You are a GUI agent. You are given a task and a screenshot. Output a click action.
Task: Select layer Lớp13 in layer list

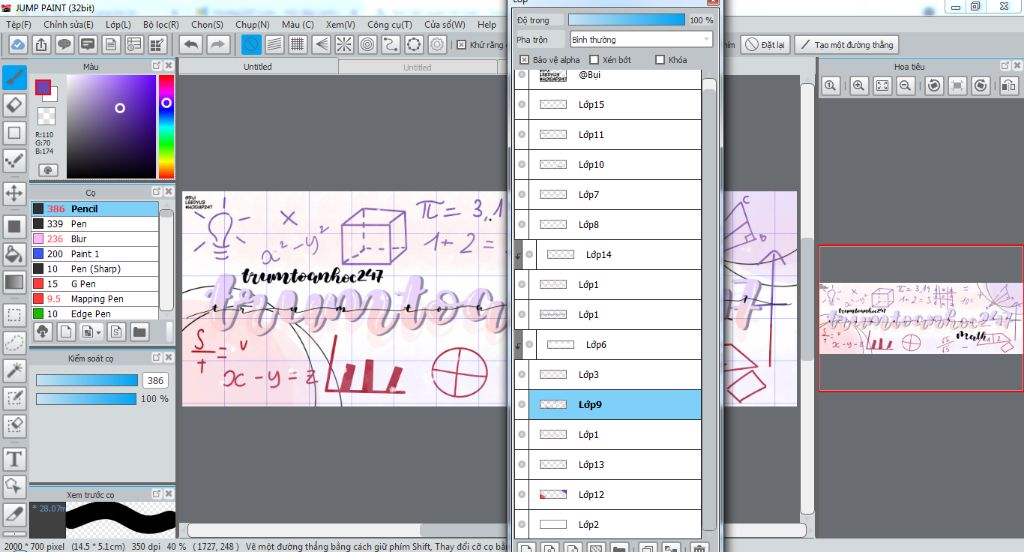615,464
